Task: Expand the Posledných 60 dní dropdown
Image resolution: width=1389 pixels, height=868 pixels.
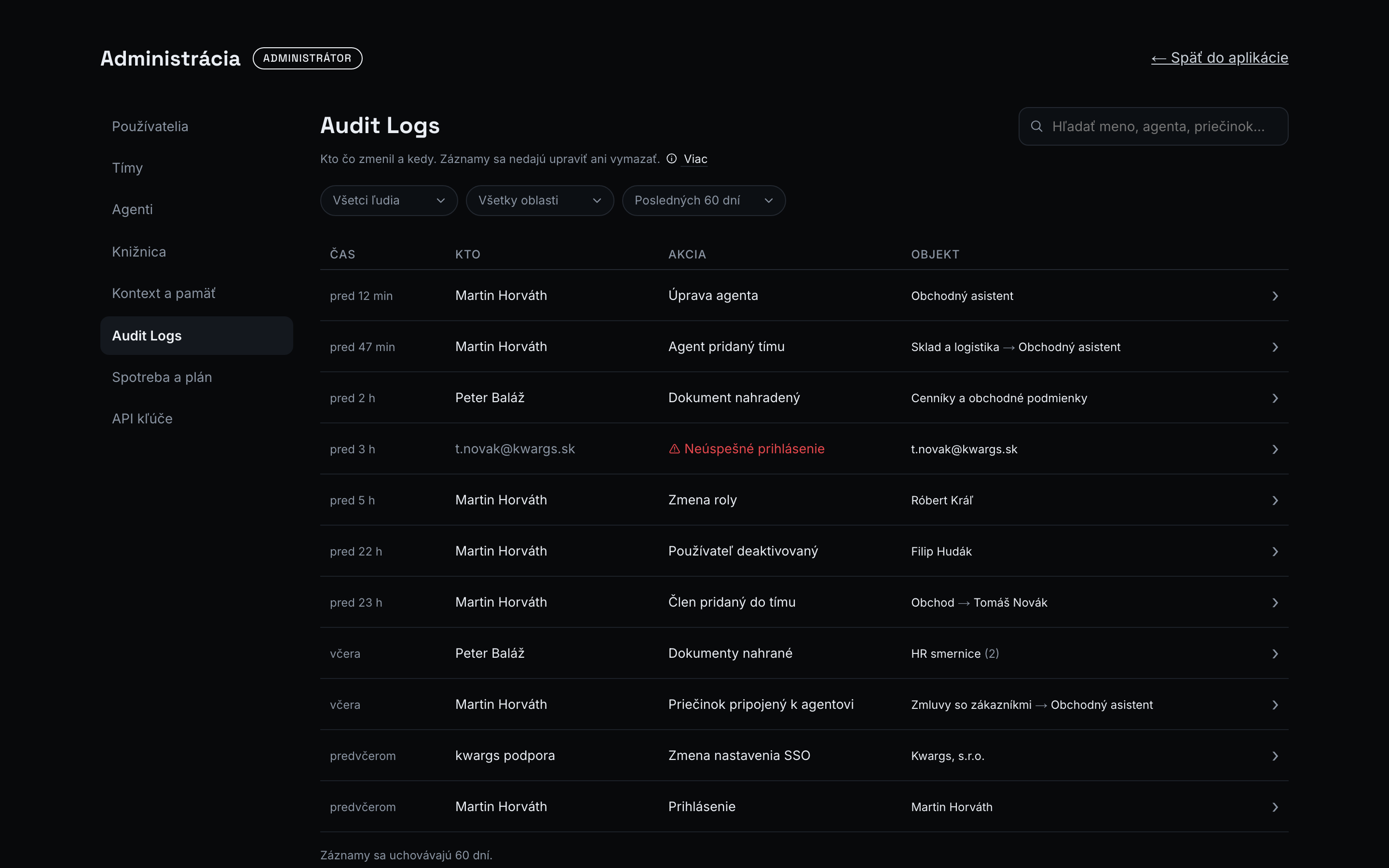Action: pyautogui.click(x=704, y=200)
